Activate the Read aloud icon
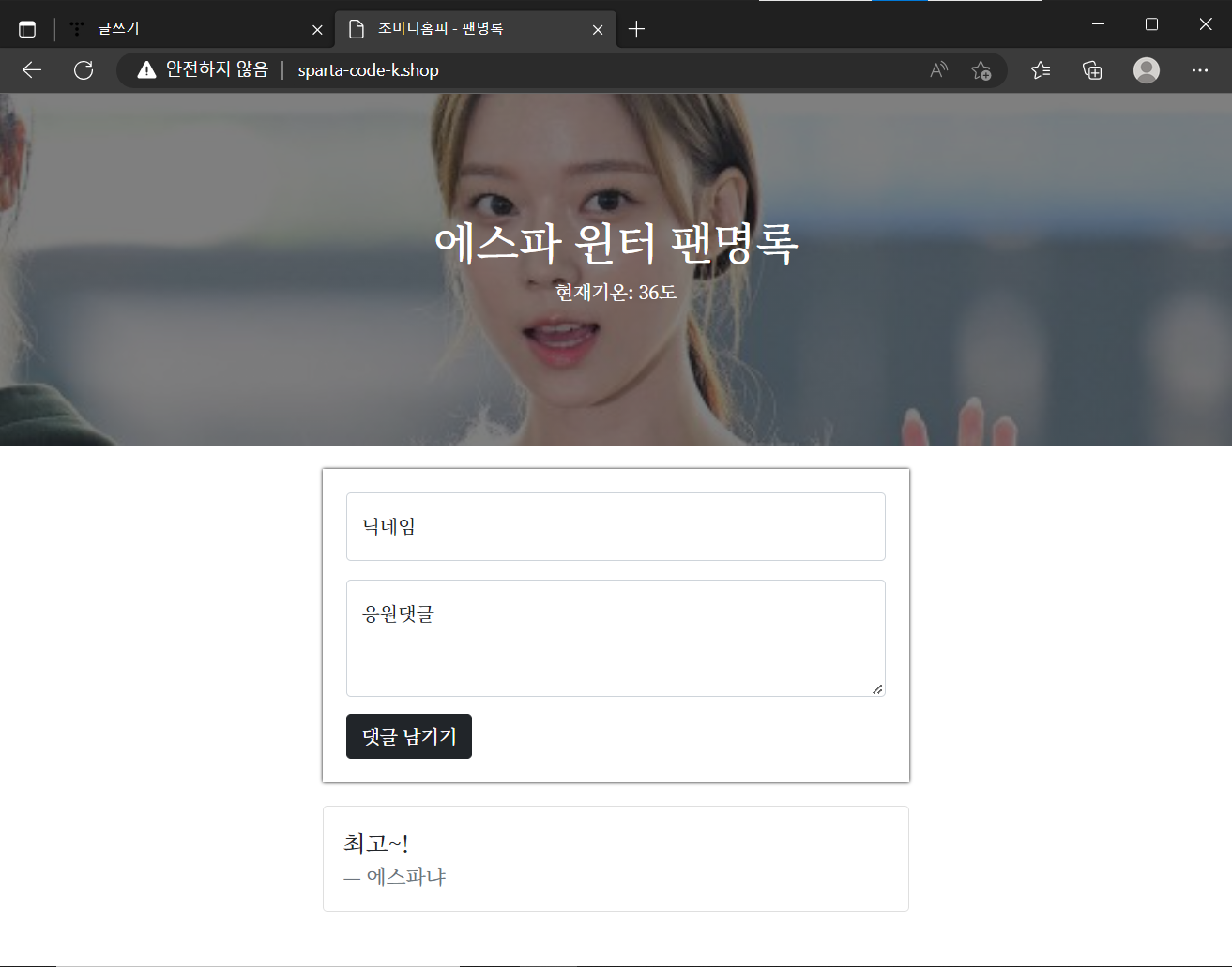The height and width of the screenshot is (967, 1232). click(x=939, y=70)
